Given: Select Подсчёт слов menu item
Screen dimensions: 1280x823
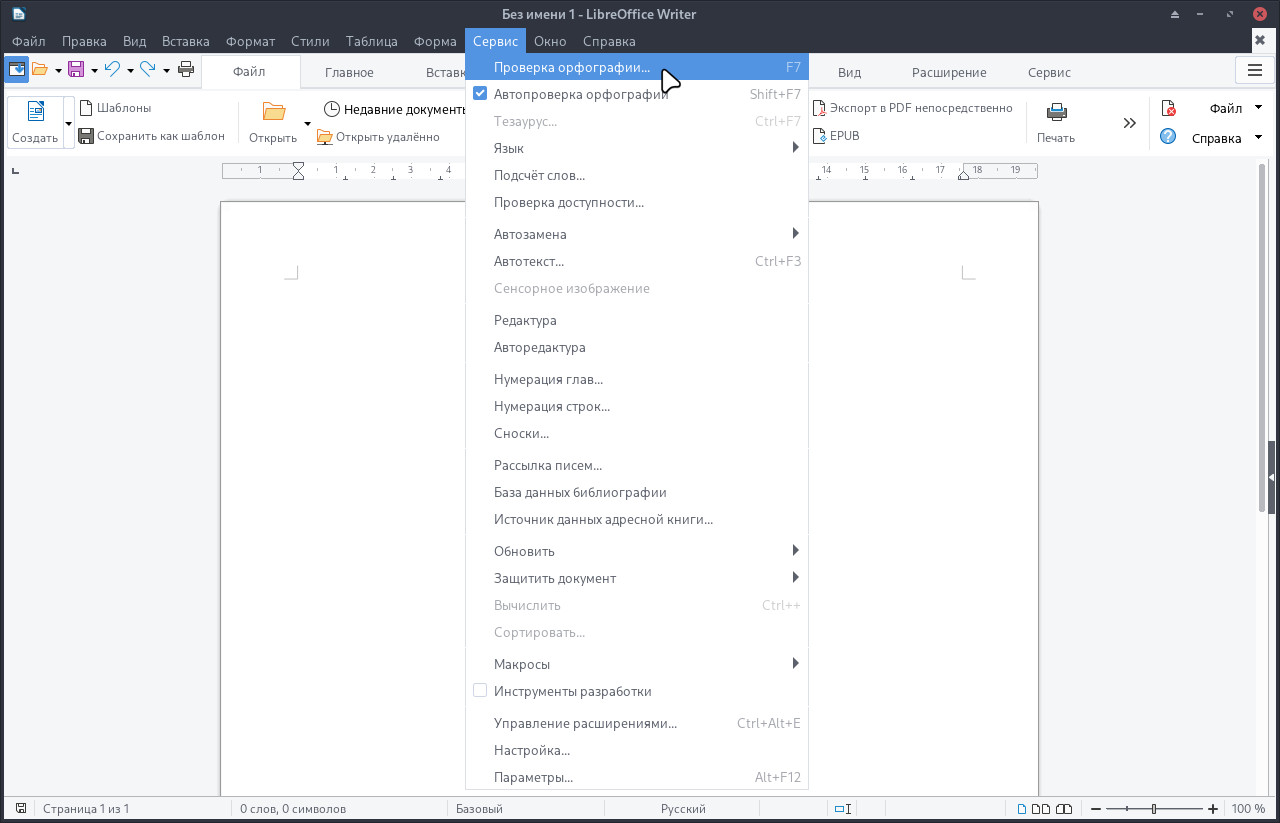Looking at the screenshot, I should [637, 175].
